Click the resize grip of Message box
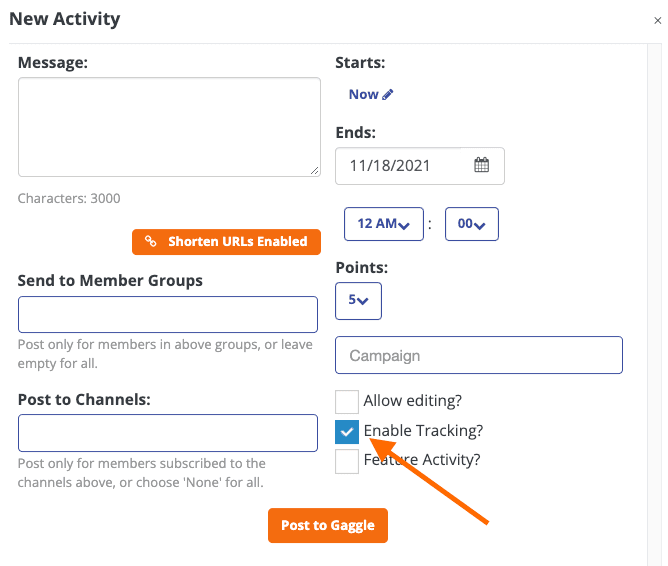This screenshot has width=668, height=566. [314, 170]
